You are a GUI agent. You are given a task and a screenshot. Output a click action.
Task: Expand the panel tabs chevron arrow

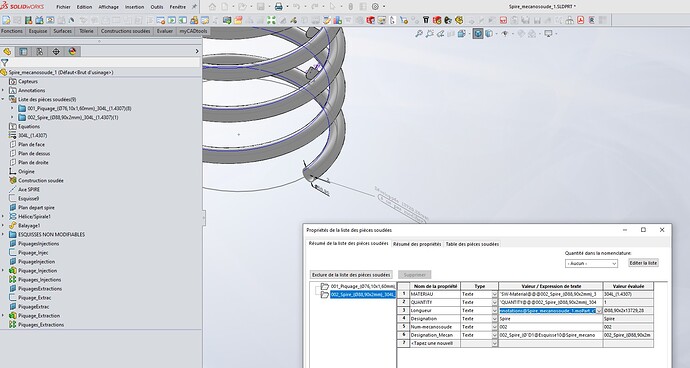pyautogui.click(x=197, y=52)
